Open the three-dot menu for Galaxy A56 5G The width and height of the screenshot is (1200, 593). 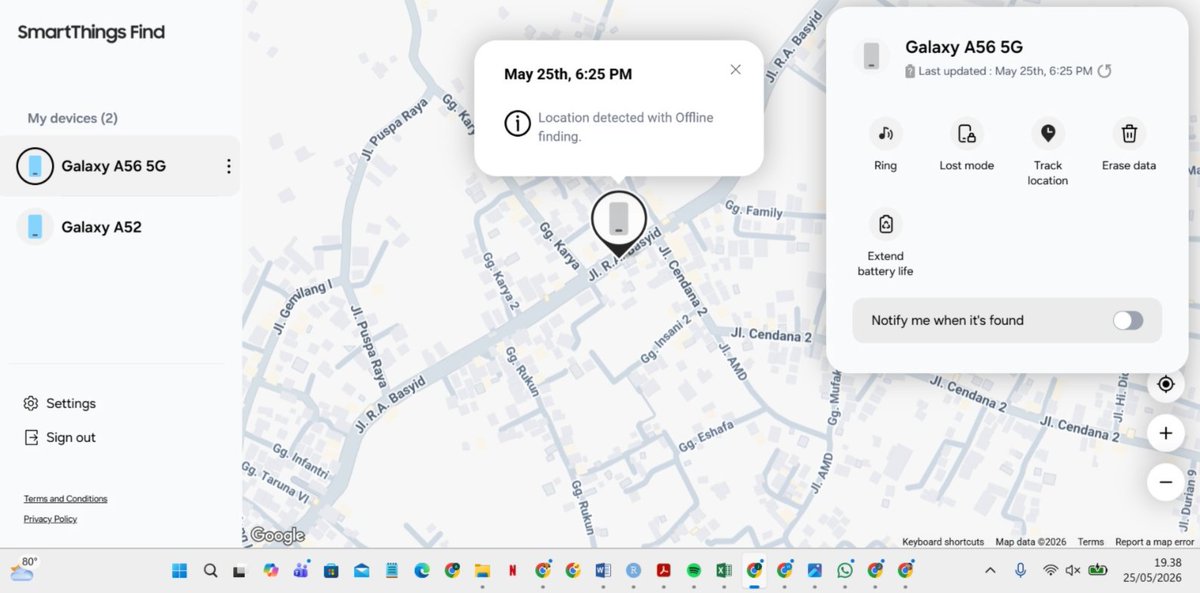228,166
